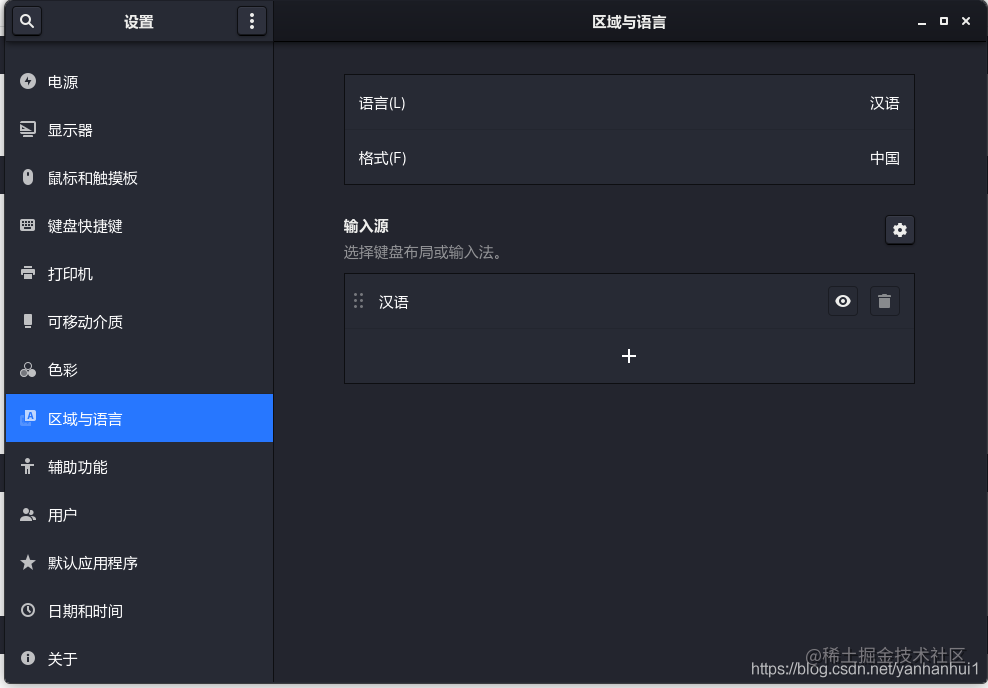Click the accessibility person icon
Viewport: 988px width, 688px height.
(x=27, y=466)
